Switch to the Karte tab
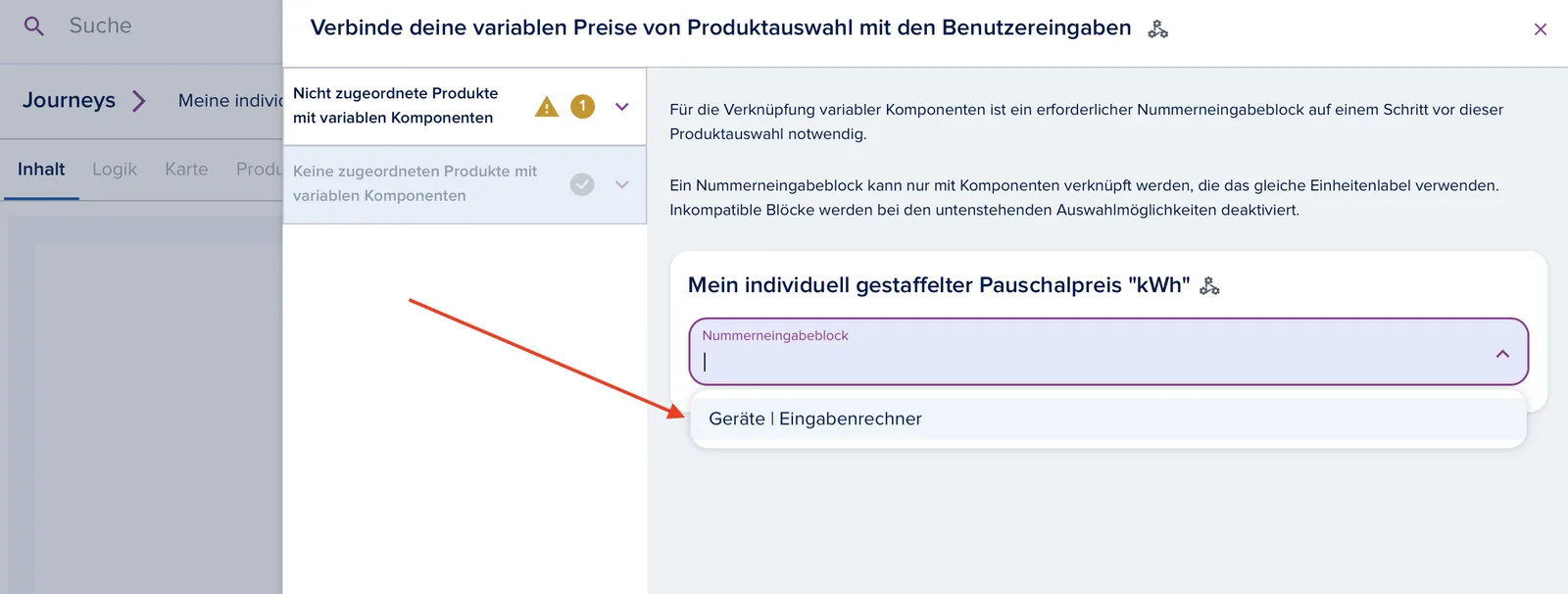Image resolution: width=1568 pixels, height=594 pixels. (x=186, y=170)
